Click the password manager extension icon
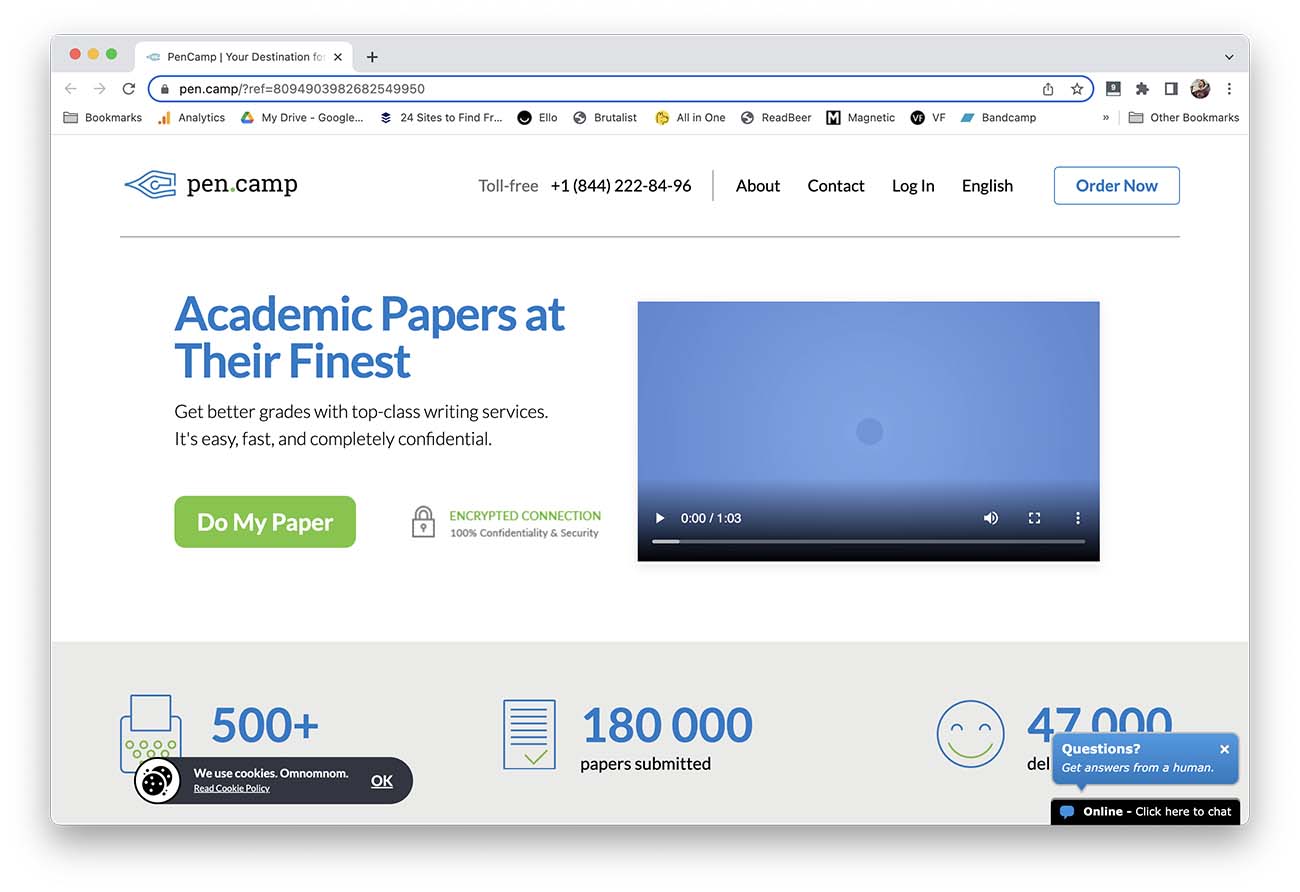 [1113, 89]
